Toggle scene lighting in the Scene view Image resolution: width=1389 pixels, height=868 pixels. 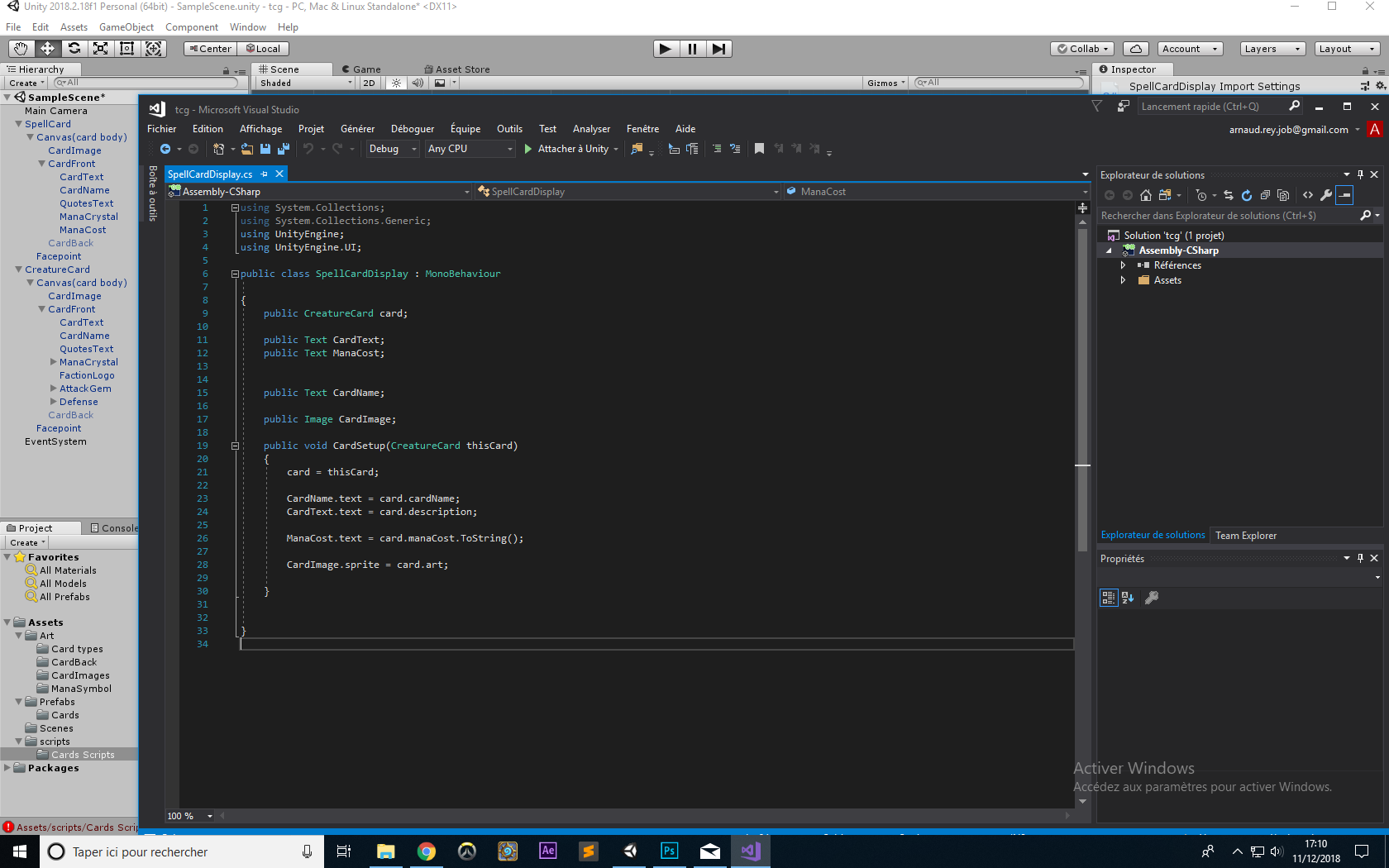[396, 83]
